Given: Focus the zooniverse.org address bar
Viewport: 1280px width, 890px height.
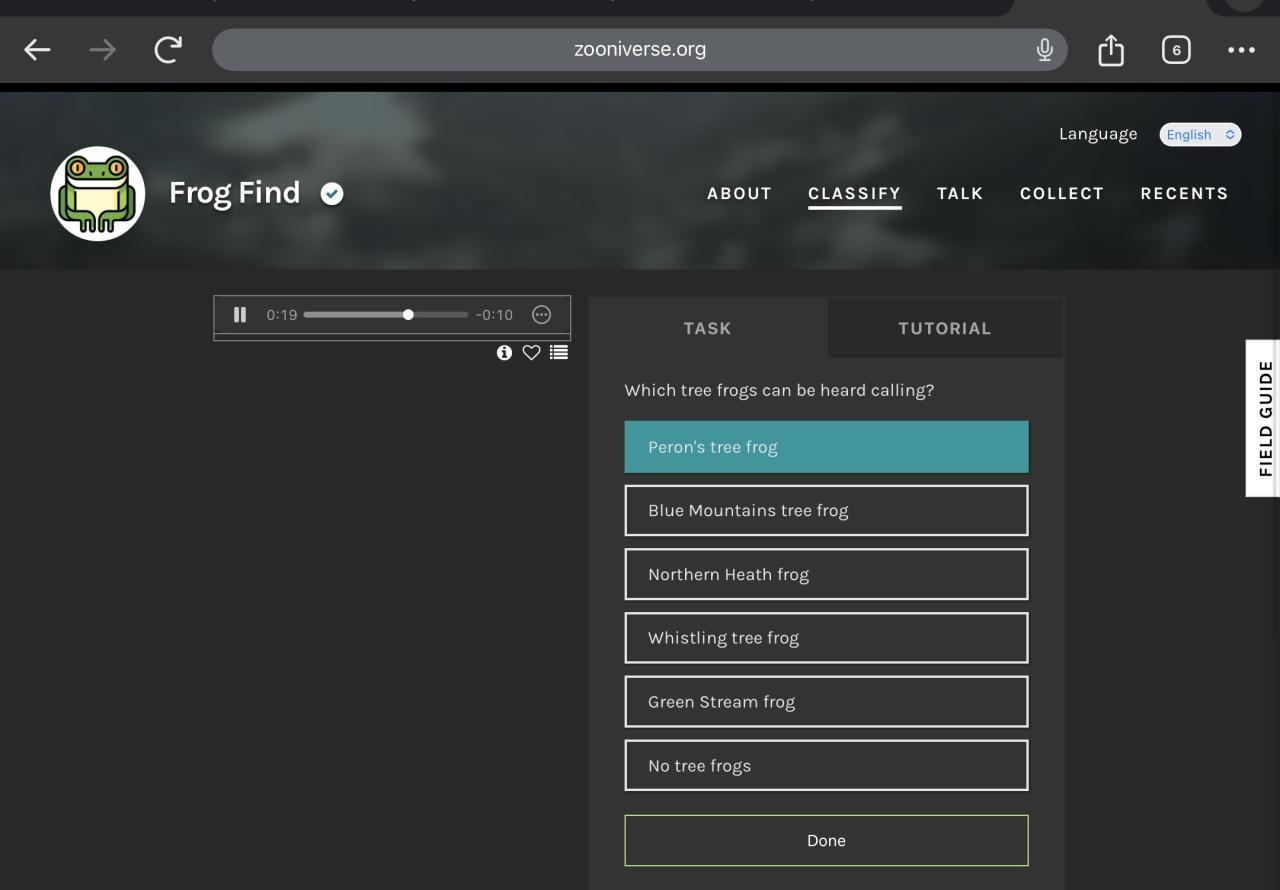Looking at the screenshot, I should click(x=640, y=49).
